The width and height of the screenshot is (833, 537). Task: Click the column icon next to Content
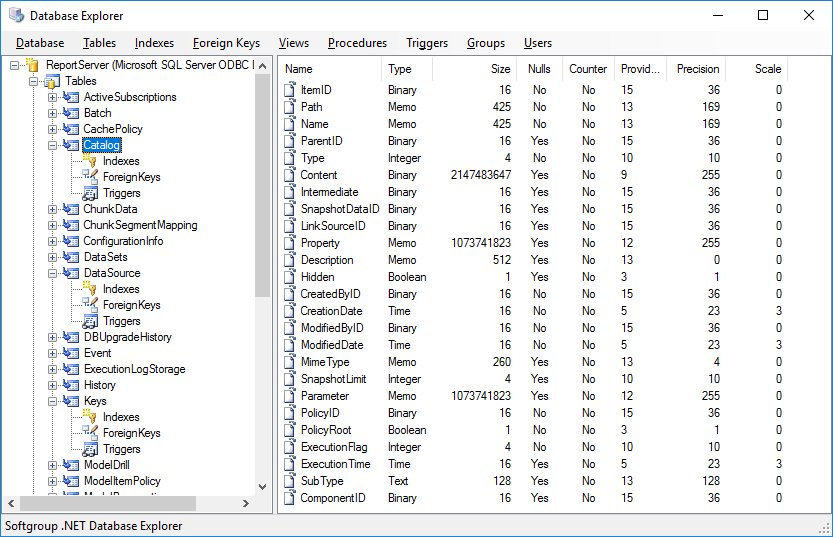290,175
